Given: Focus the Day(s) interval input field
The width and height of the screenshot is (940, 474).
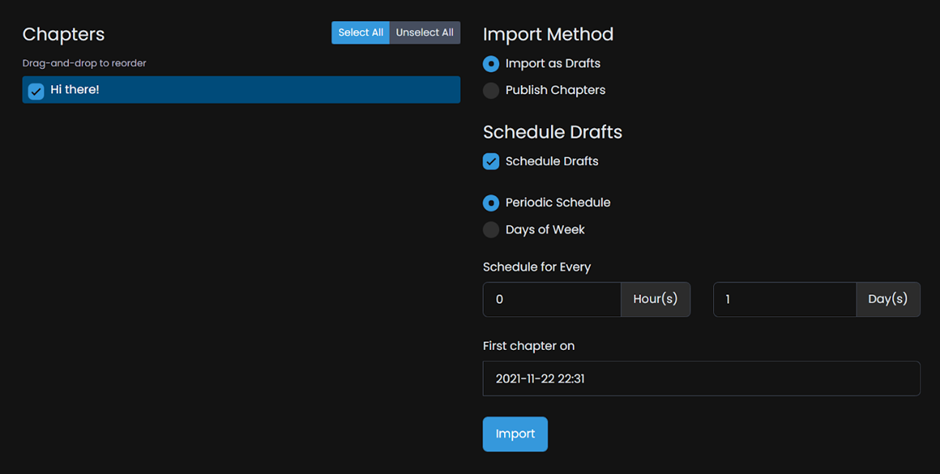Looking at the screenshot, I should (785, 299).
